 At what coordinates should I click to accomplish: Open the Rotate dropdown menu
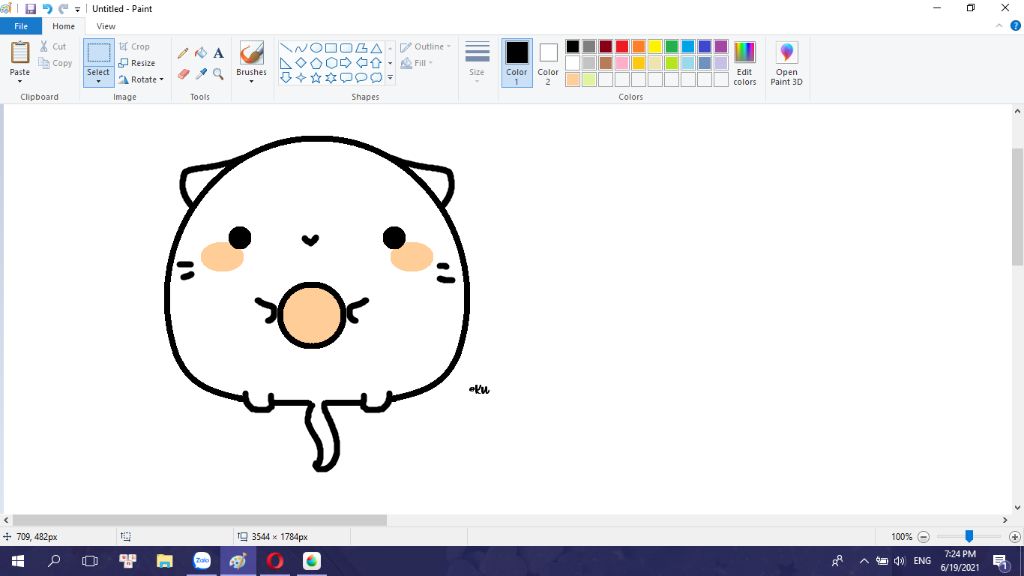point(140,80)
